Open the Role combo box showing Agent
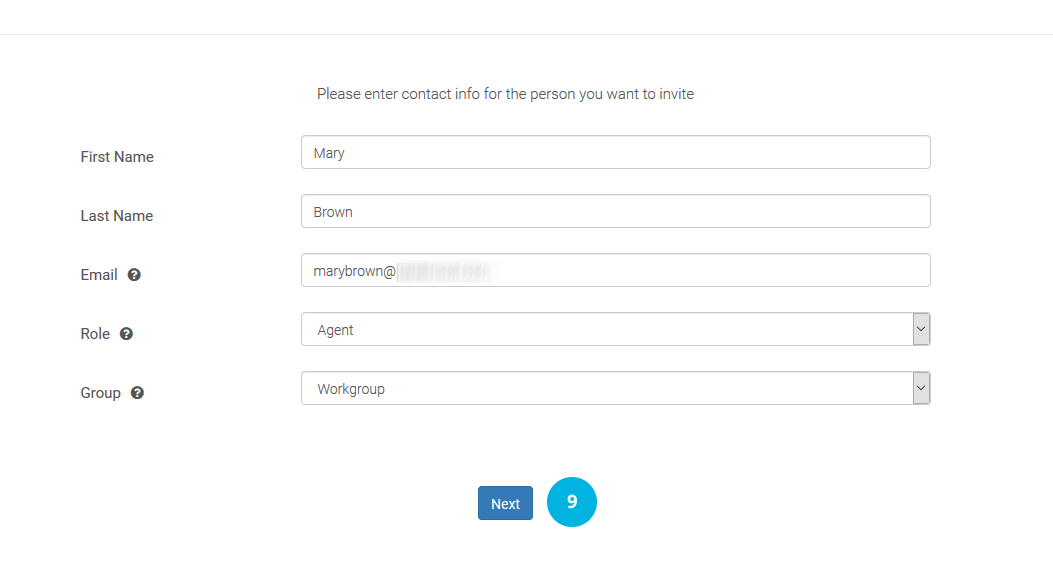This screenshot has height=577, width=1053. click(616, 329)
